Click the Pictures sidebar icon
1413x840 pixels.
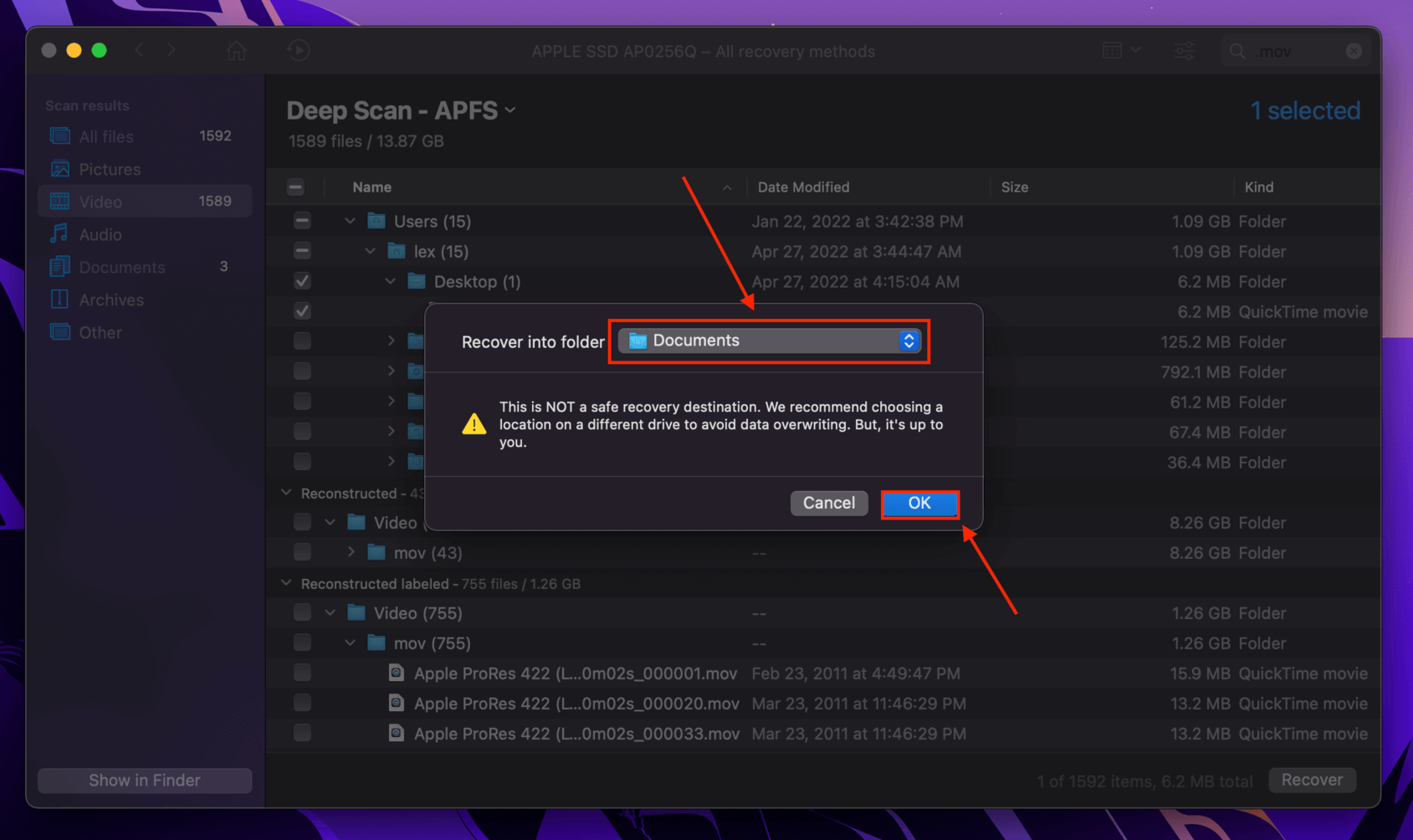click(59, 169)
